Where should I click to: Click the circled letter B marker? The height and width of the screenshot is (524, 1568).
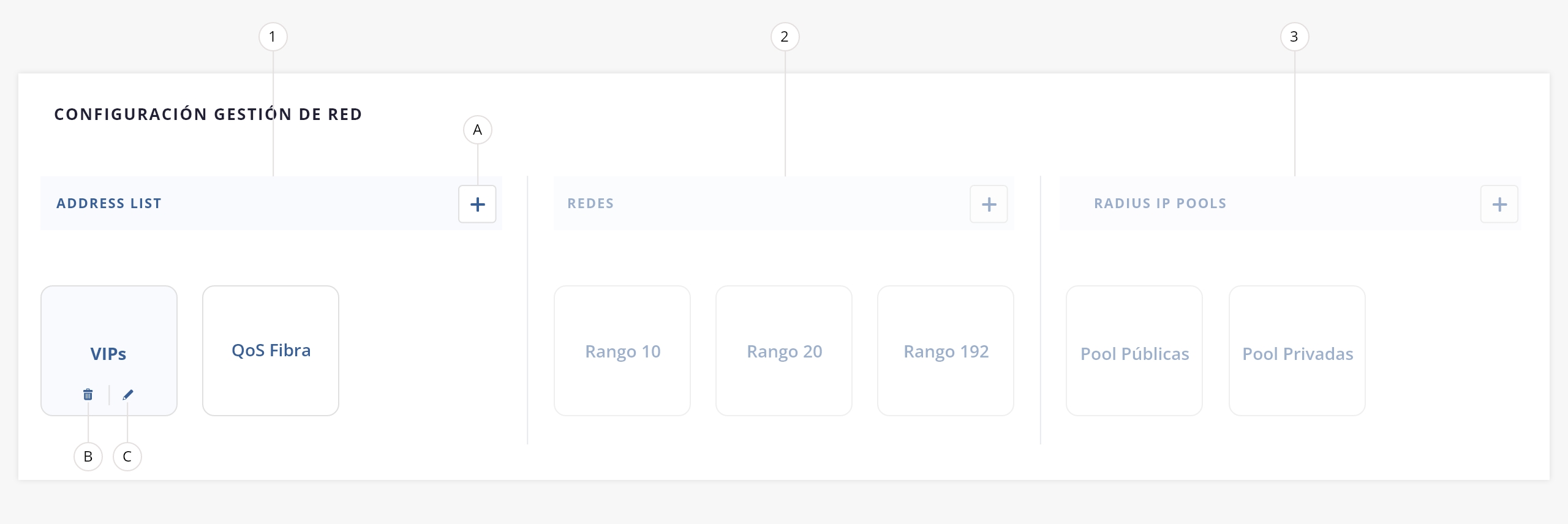[88, 457]
